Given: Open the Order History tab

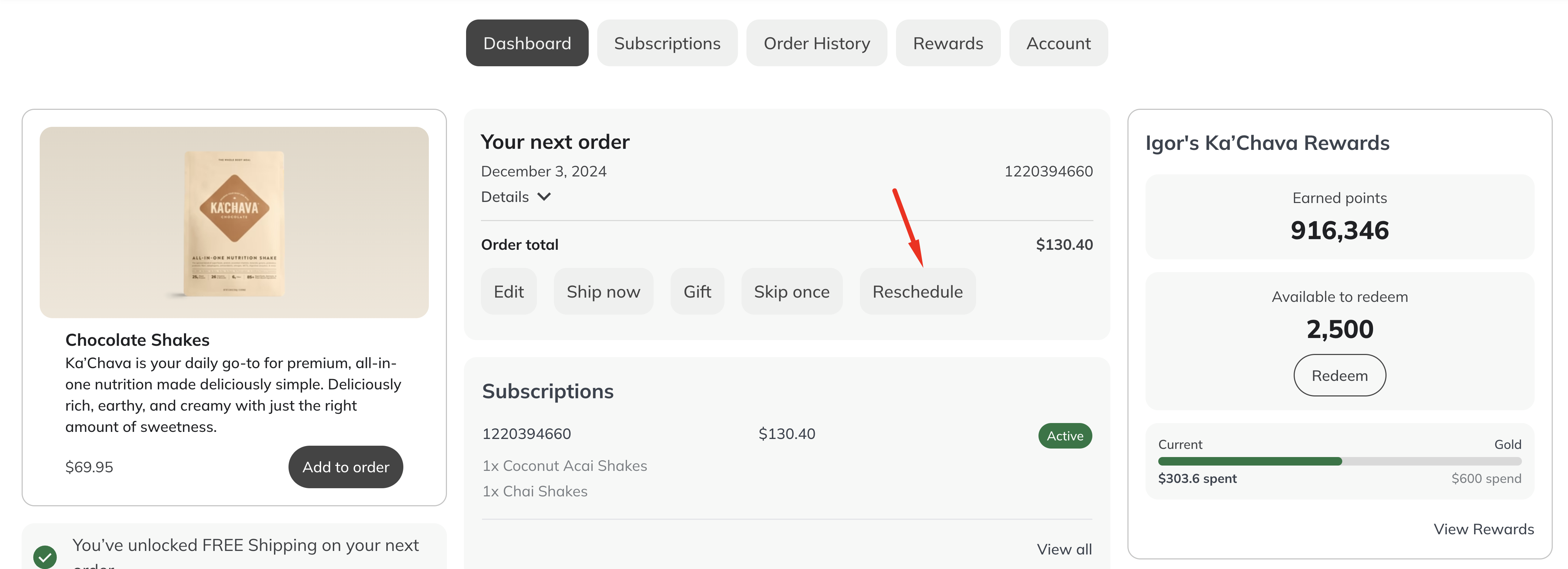Looking at the screenshot, I should coord(817,43).
